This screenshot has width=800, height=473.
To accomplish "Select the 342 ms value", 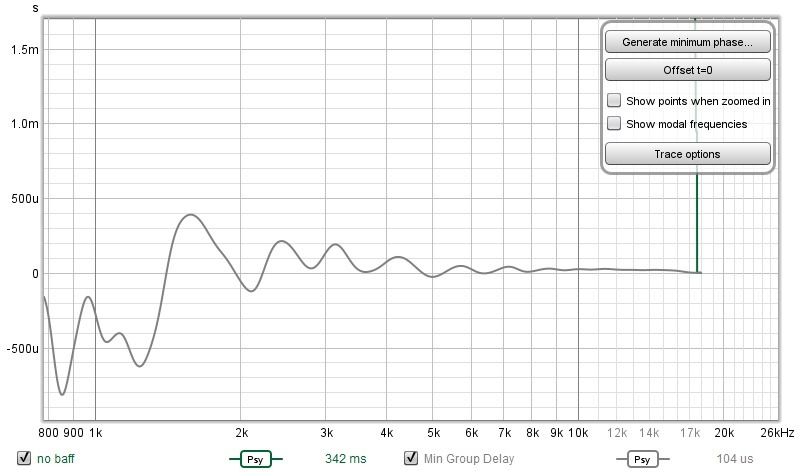I will [345, 459].
